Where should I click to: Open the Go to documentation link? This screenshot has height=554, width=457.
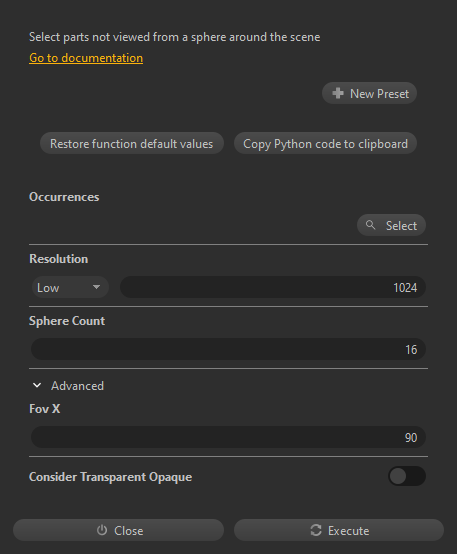[86, 58]
